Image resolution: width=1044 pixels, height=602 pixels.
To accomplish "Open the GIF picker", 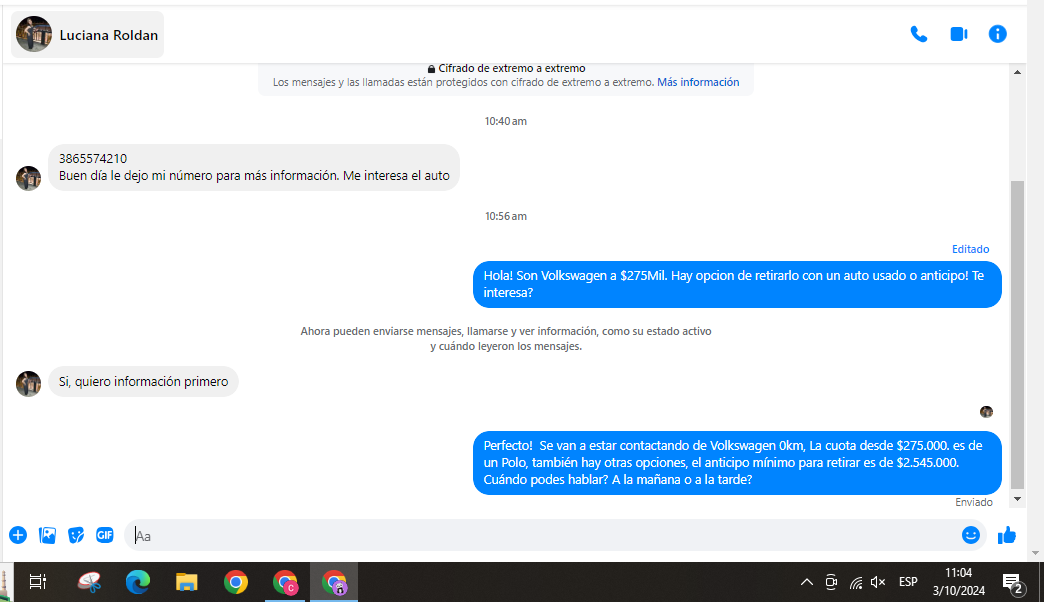I will pos(105,535).
